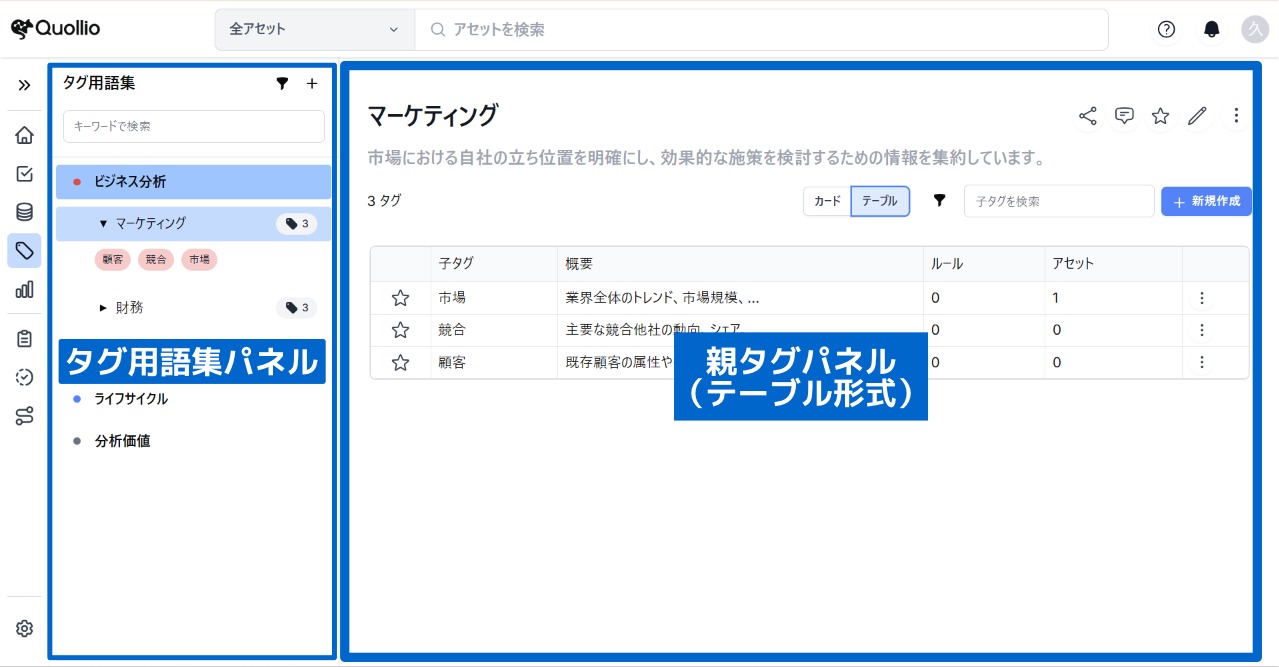
Task: Open settings gear in sidebar
Action: tap(24, 628)
